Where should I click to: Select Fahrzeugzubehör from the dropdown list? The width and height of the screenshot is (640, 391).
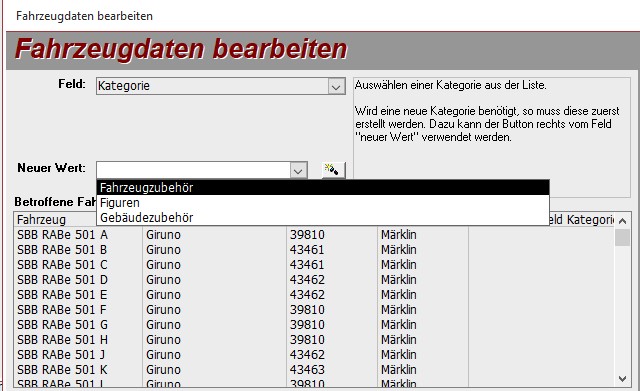pos(323,188)
